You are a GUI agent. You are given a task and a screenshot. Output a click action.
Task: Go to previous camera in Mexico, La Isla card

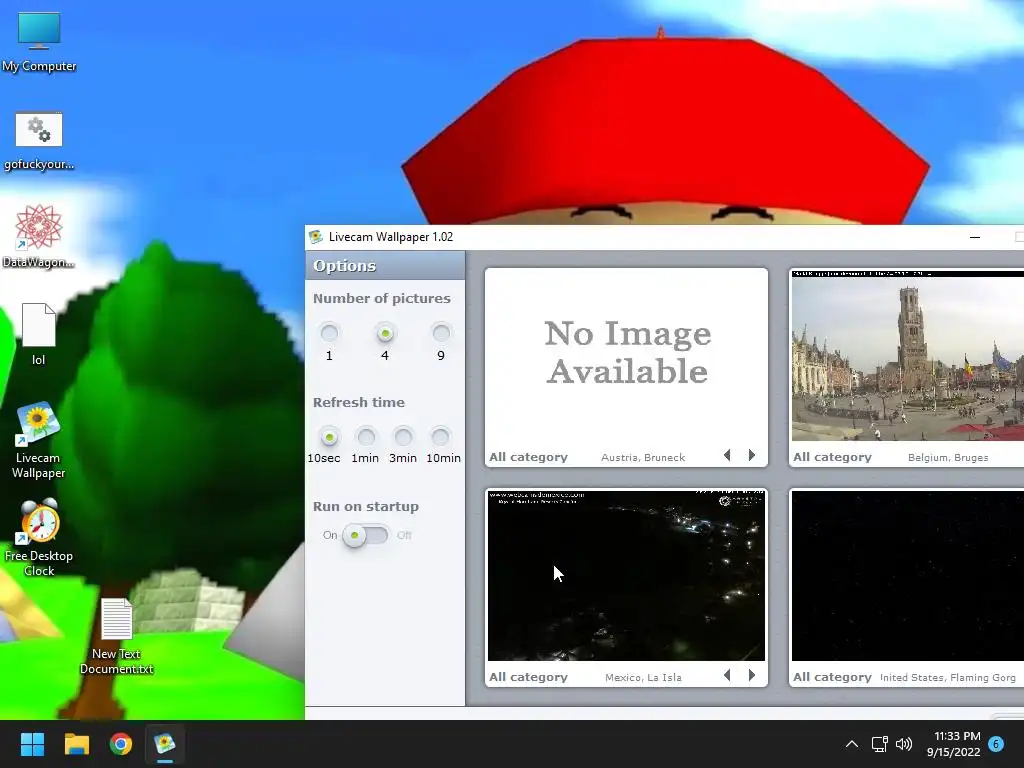[x=727, y=675]
